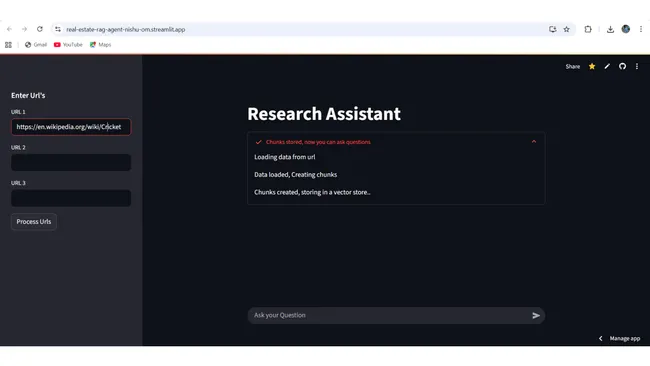Screen dimensions: 650x366
Task: Reload the page with the refresh icon
Action: [40, 29]
